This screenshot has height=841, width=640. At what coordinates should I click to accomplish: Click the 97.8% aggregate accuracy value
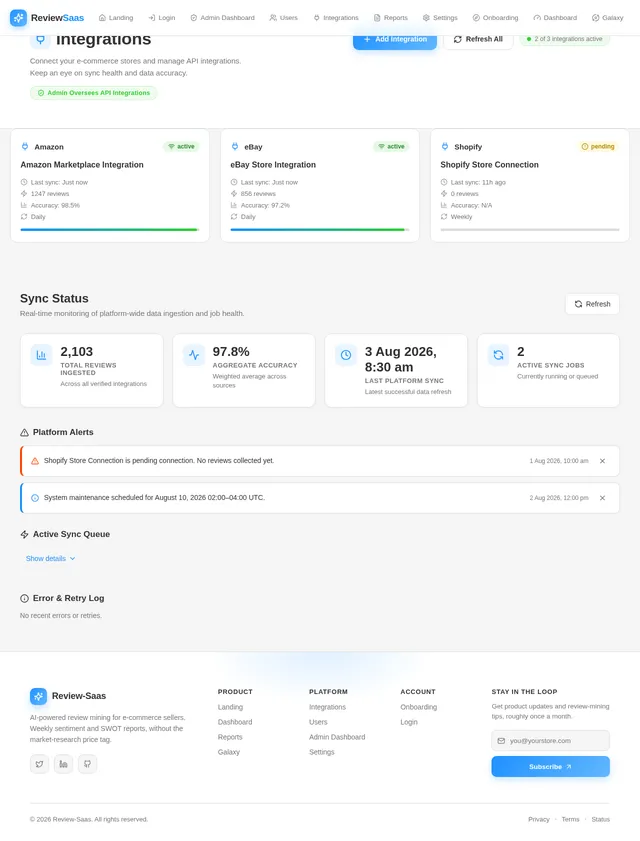[231, 352]
